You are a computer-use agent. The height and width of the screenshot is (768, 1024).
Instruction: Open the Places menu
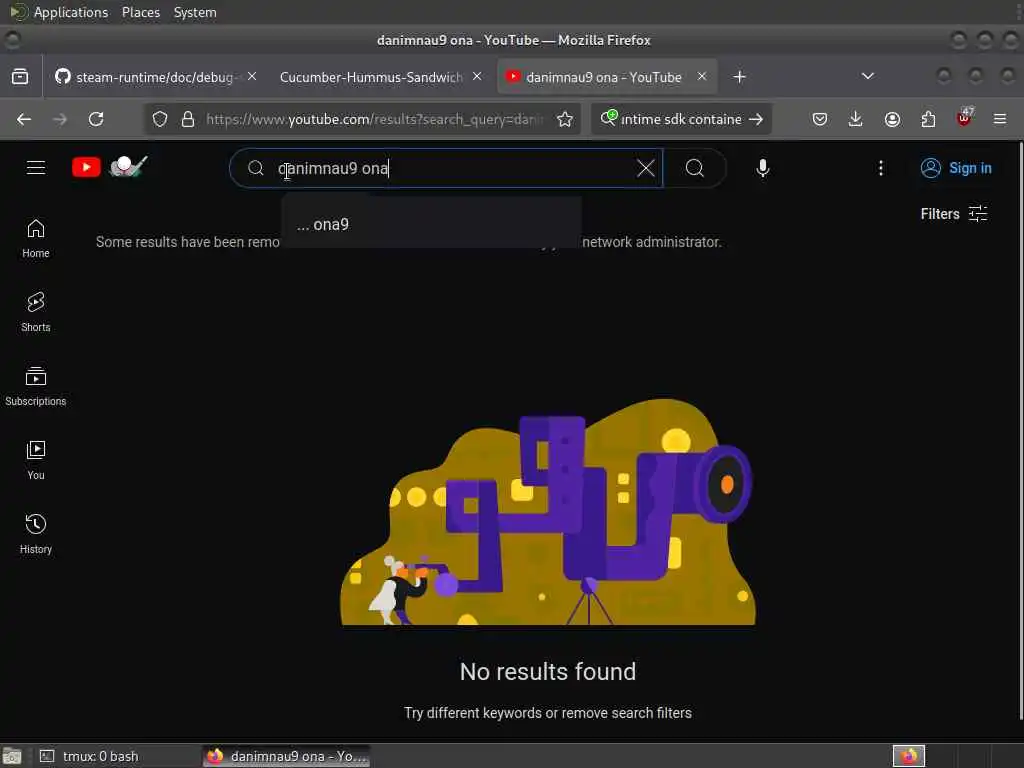141,12
